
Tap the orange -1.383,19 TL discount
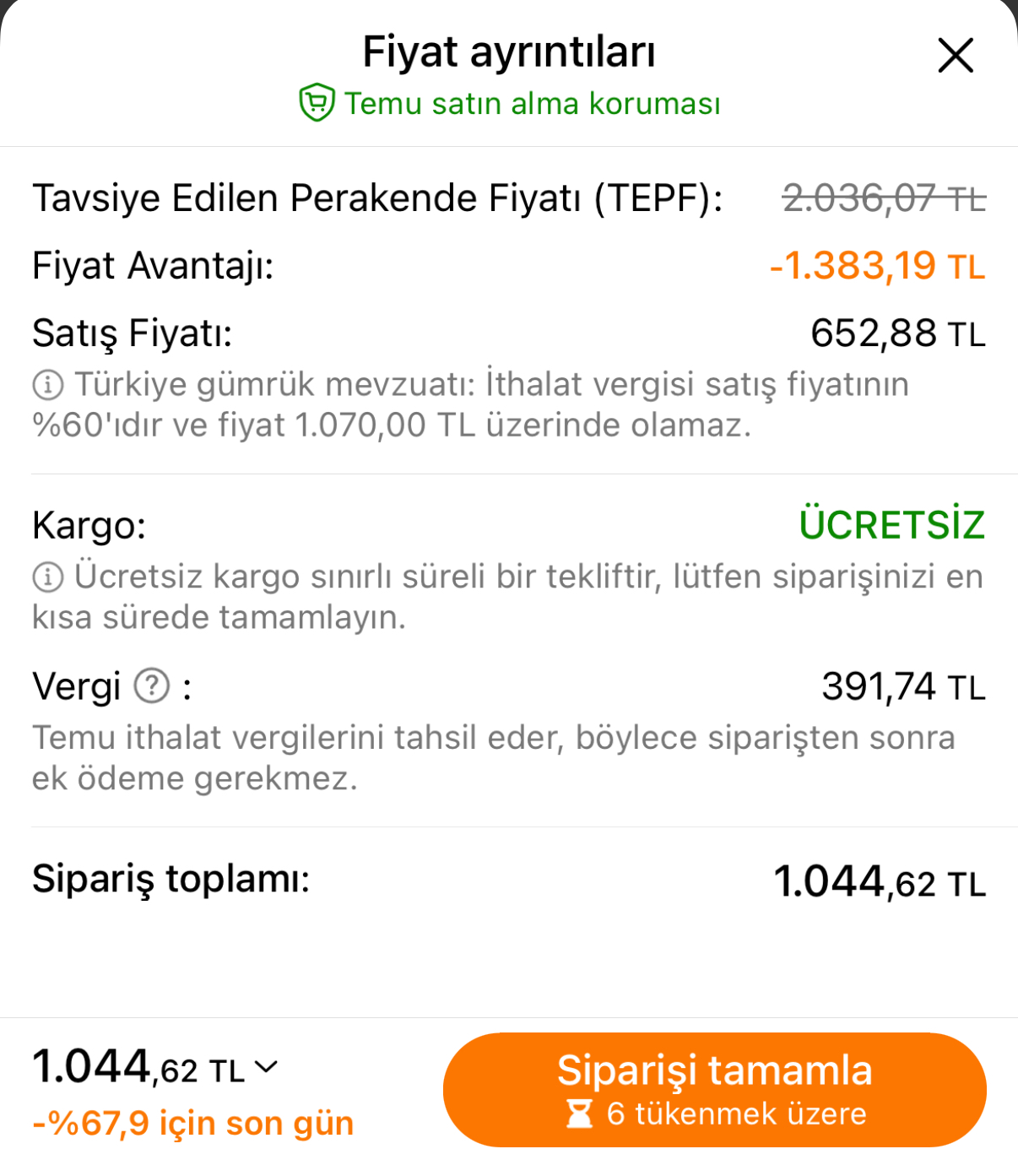point(877,267)
